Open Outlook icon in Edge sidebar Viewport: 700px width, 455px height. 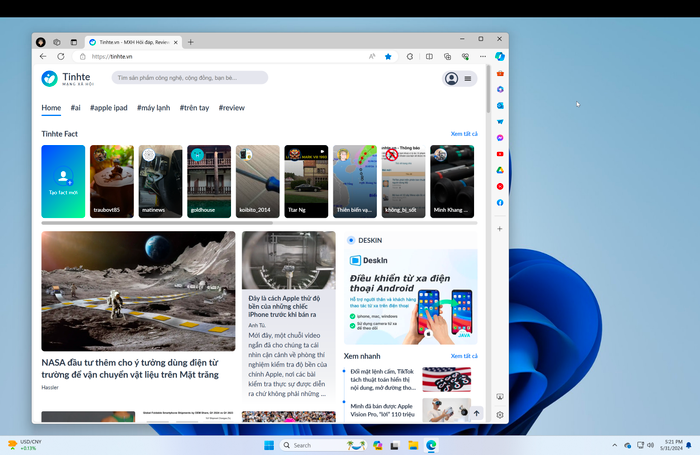tap(500, 105)
